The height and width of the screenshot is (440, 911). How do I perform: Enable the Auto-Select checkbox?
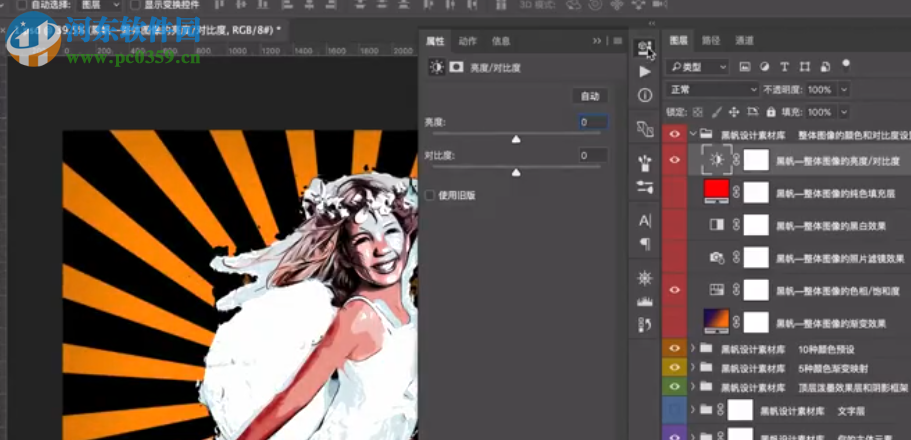coord(21,5)
